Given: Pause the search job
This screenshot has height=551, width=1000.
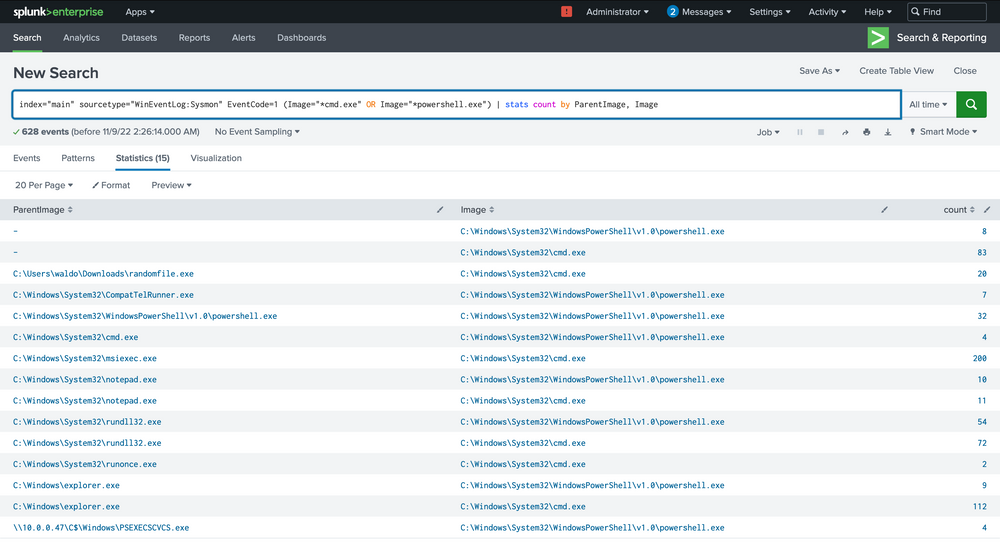Looking at the screenshot, I should pos(799,132).
